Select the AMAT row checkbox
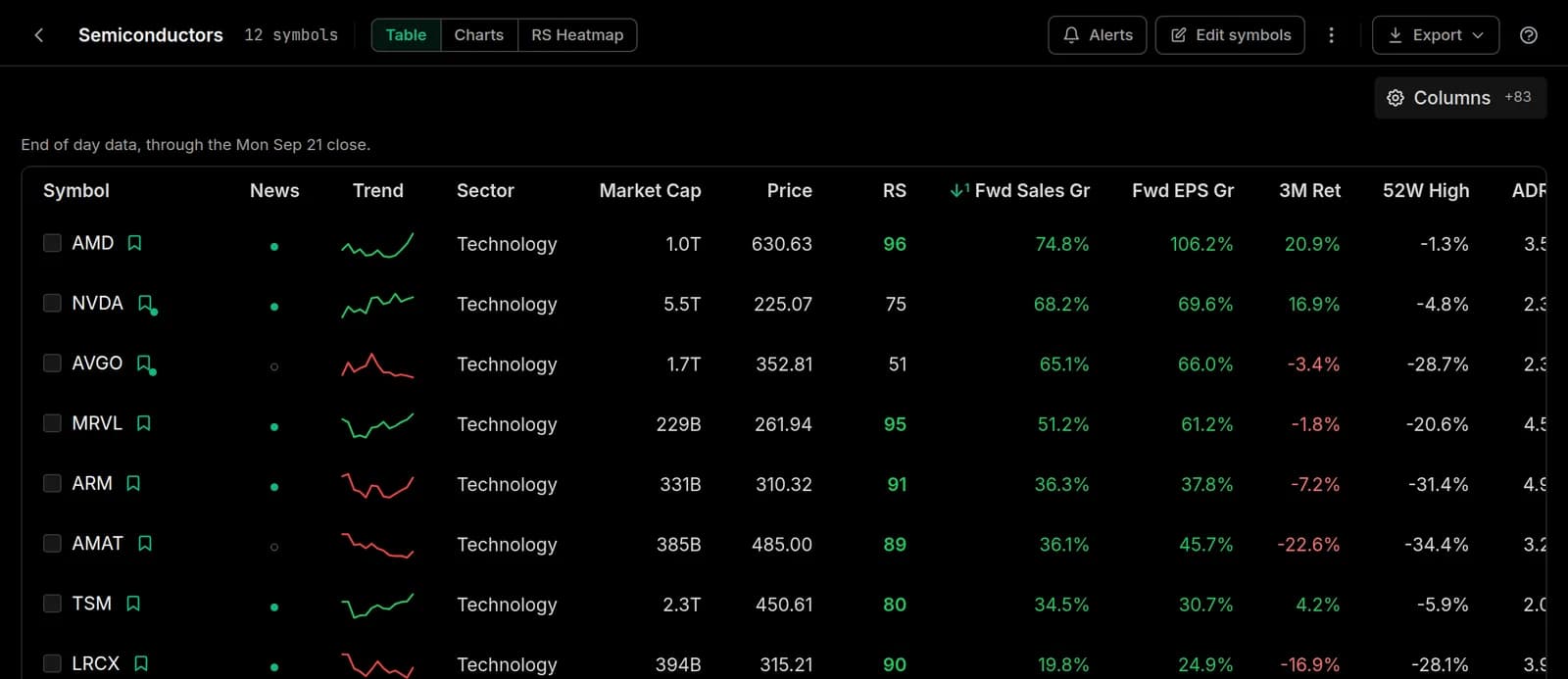Image resolution: width=1568 pixels, height=679 pixels. point(52,543)
